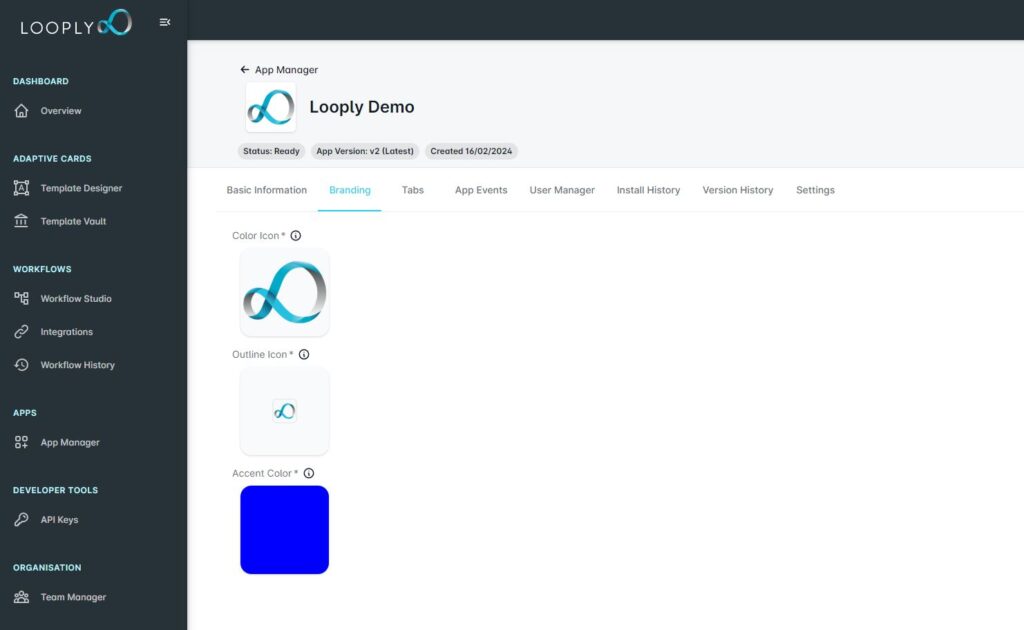Image resolution: width=1024 pixels, height=630 pixels.
Task: Launch Workflow Studio from the sidebar
Action: coord(22,298)
